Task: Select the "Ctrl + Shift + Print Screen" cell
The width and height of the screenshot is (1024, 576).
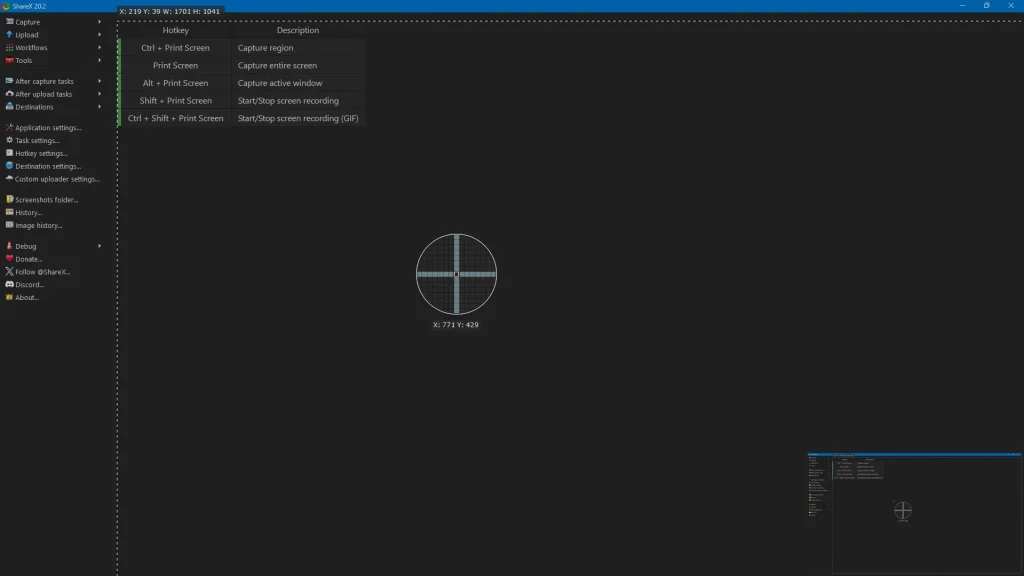Action: point(176,118)
